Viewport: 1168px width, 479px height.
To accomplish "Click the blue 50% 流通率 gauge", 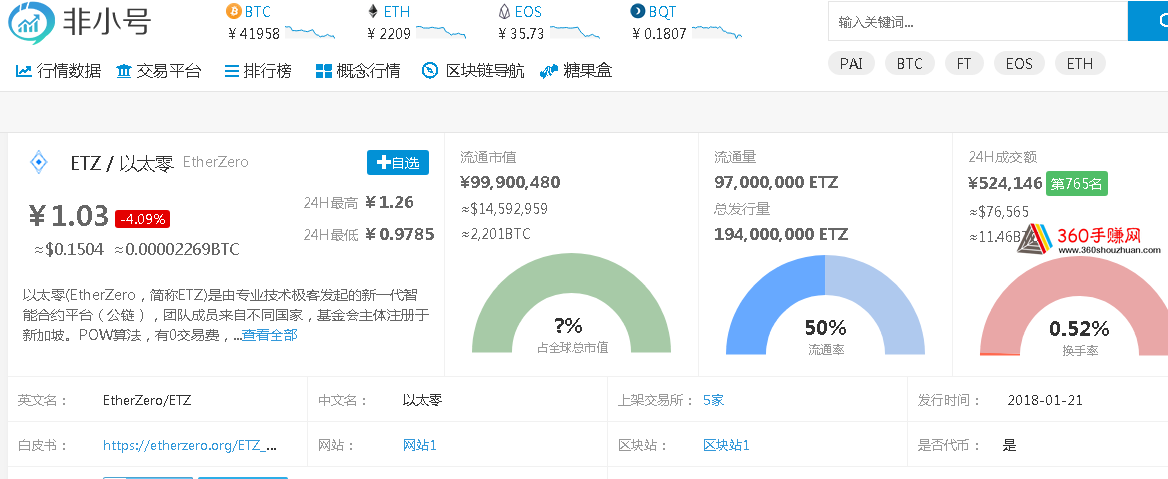I will pos(825,305).
